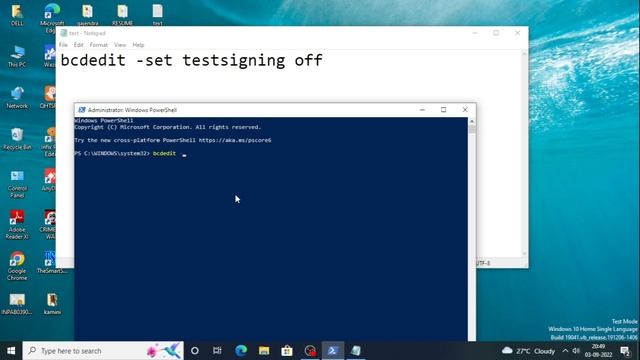This screenshot has width=640, height=360.
Task: Launch Google Chrome from desktop
Action: point(17,266)
